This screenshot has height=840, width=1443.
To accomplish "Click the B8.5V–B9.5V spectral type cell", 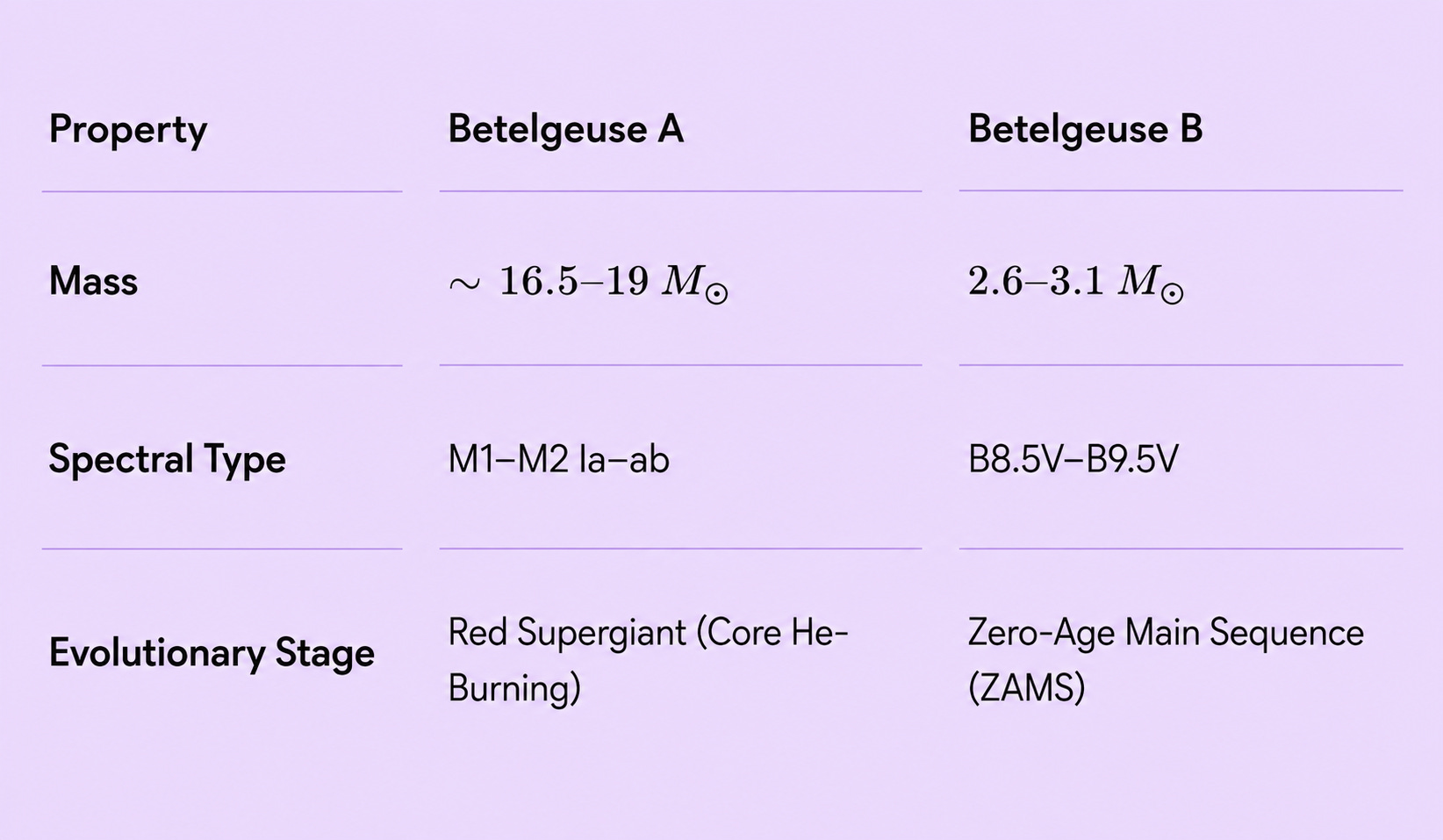I will tap(1073, 459).
